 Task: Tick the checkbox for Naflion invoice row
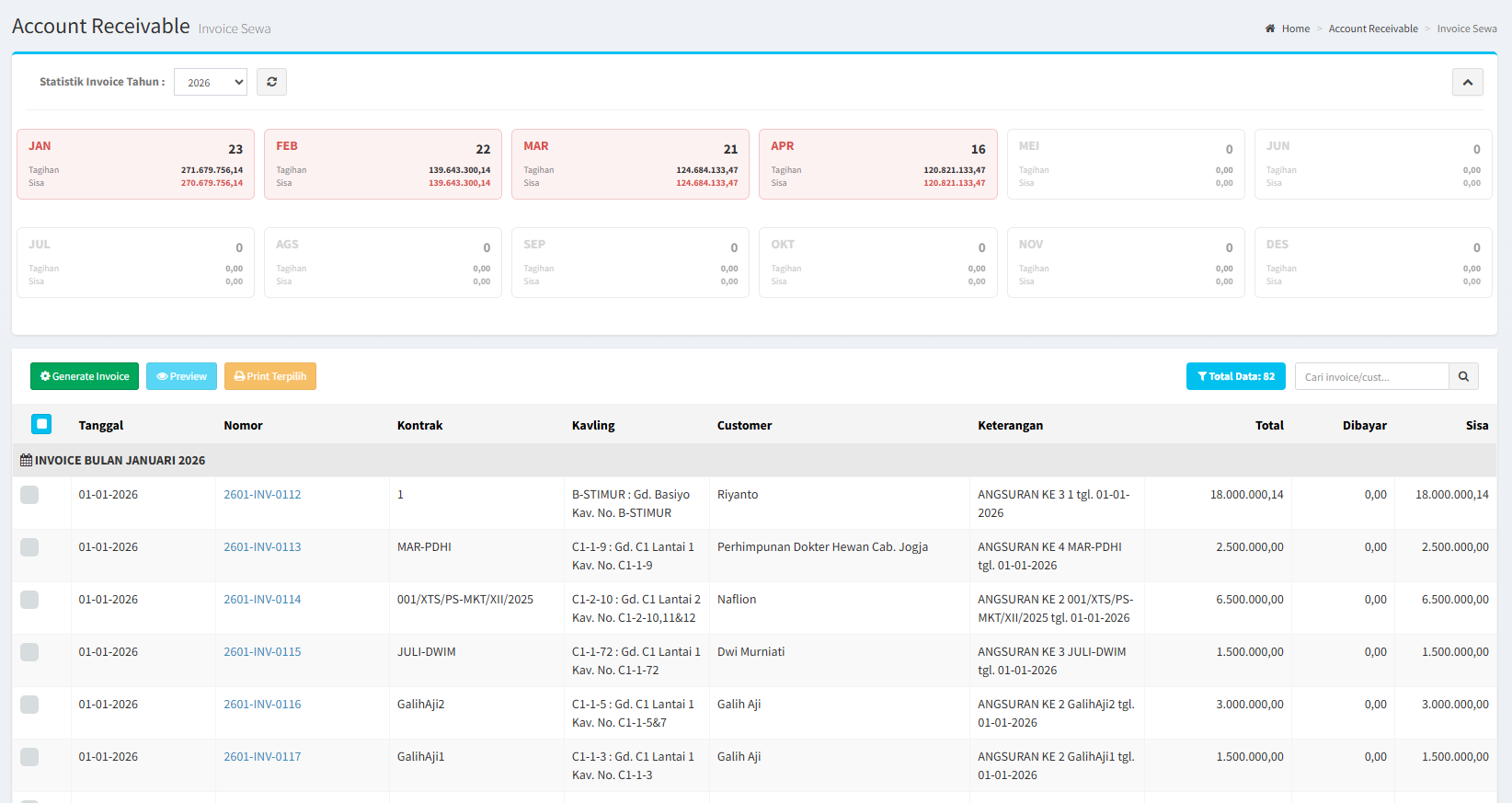click(29, 600)
